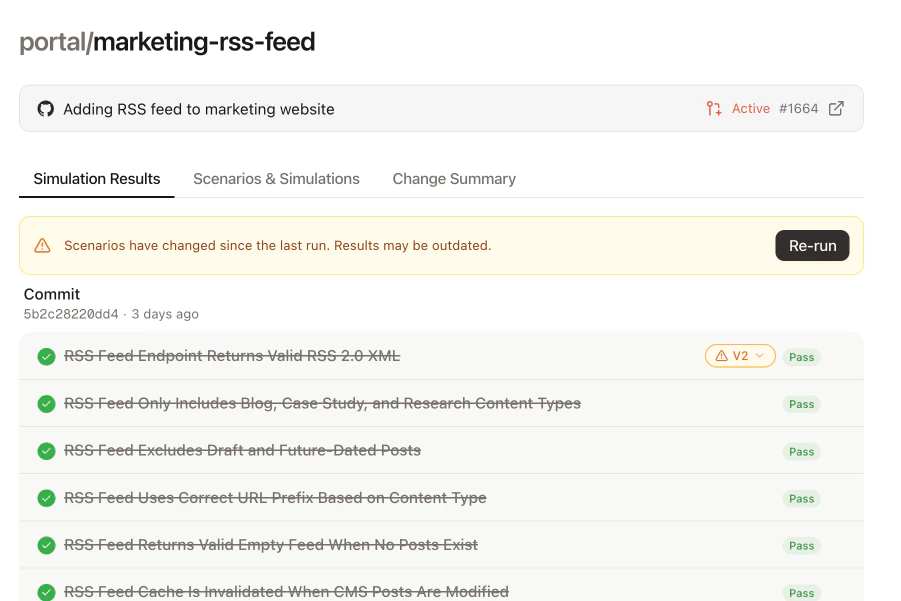
Task: Click green check for Empty Feed scenario
Action: (x=46, y=545)
